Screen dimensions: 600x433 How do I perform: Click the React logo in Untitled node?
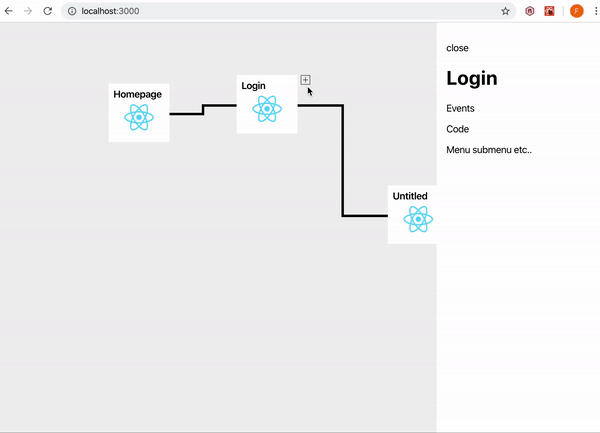pyautogui.click(x=418, y=219)
